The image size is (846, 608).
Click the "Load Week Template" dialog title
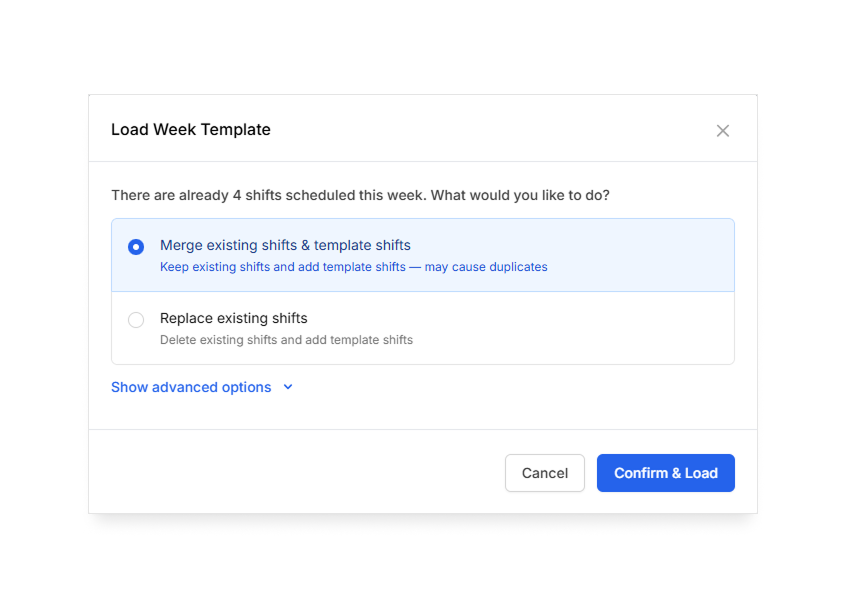click(x=191, y=130)
